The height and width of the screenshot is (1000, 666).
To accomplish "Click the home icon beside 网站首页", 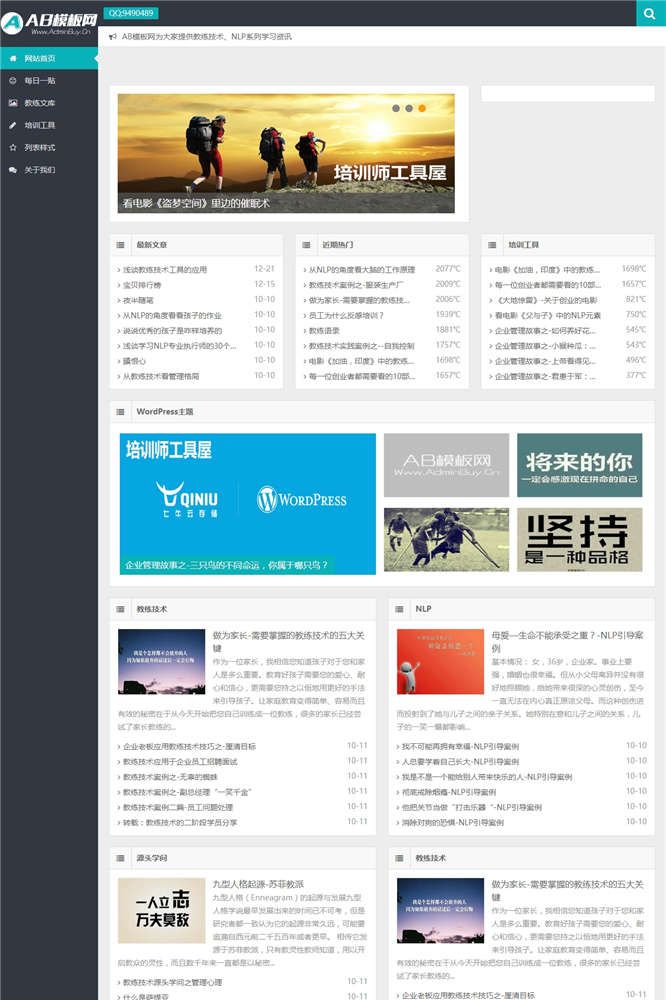I will click(x=13, y=60).
